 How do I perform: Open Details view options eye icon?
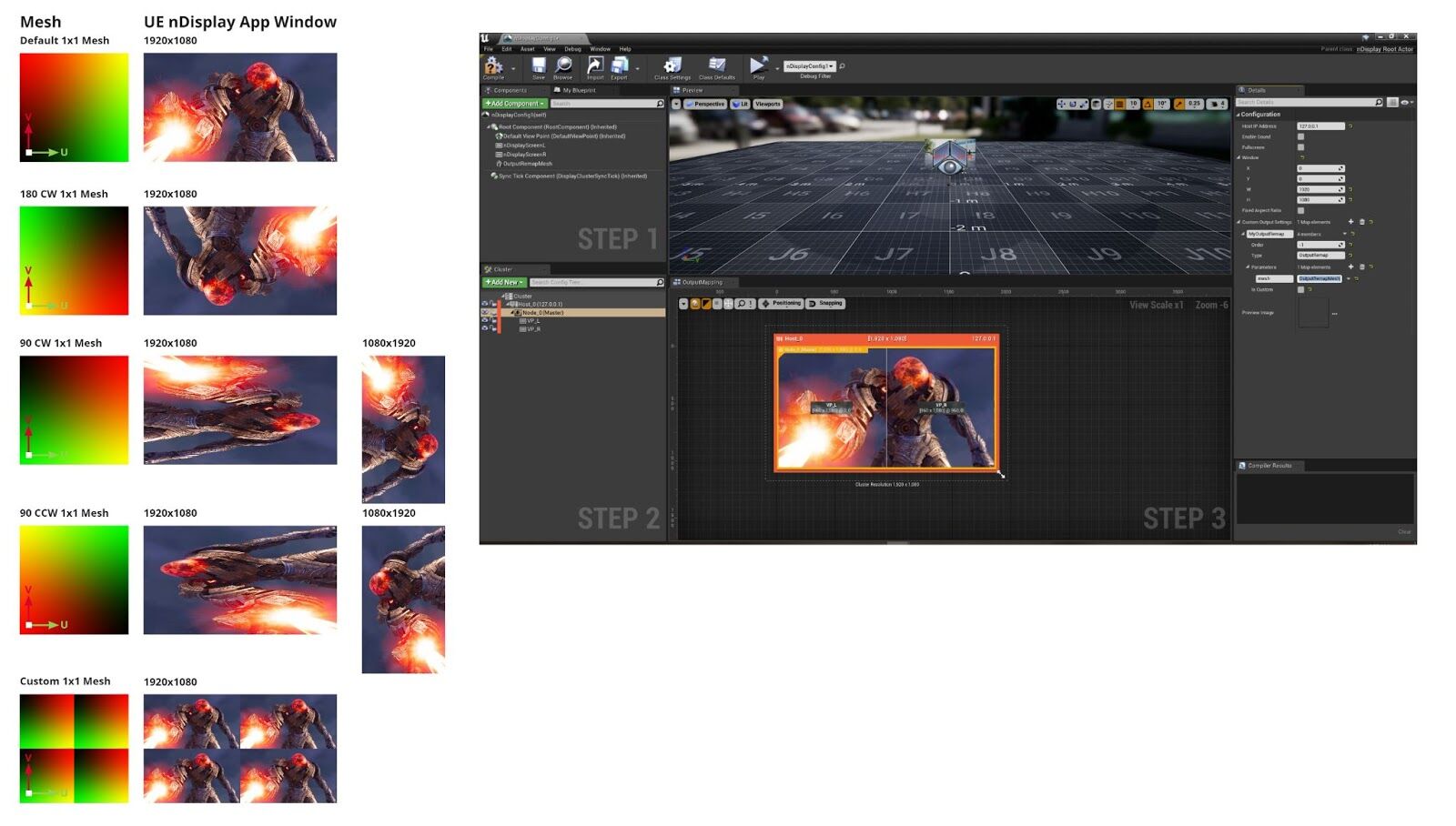[1406, 102]
